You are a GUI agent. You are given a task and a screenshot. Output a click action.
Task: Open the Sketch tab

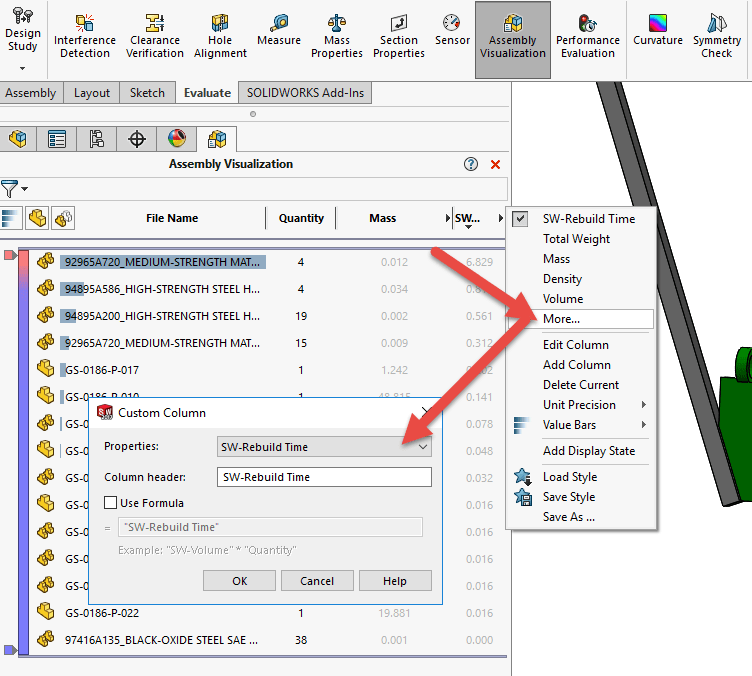(147, 93)
